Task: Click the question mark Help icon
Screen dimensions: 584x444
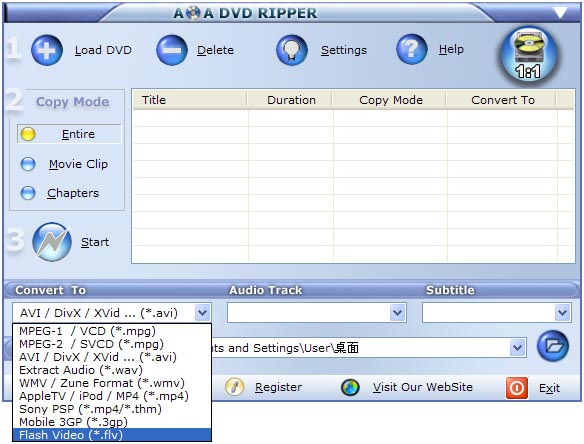Action: click(x=412, y=50)
